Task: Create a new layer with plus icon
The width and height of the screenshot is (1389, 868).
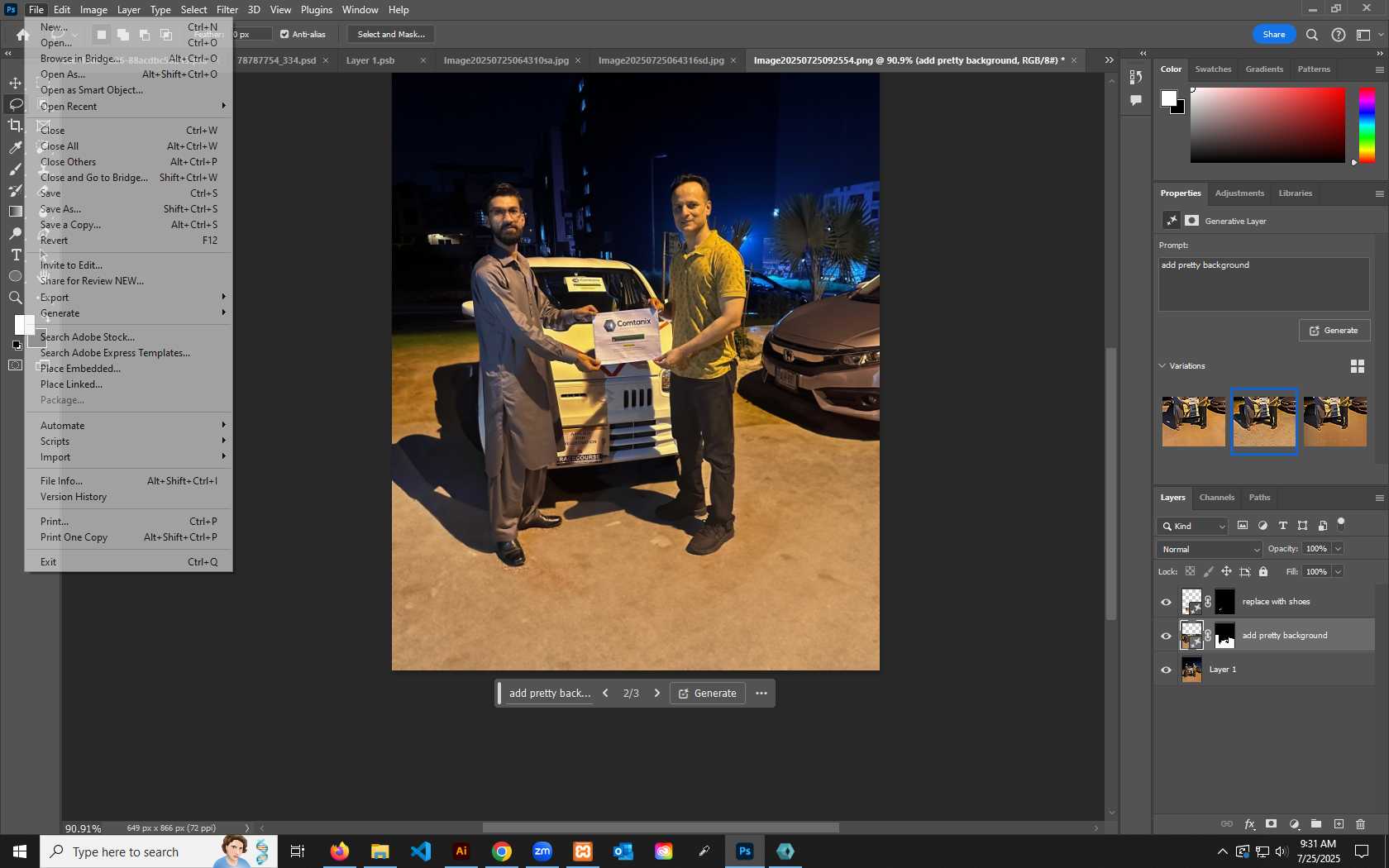Action: (x=1339, y=824)
